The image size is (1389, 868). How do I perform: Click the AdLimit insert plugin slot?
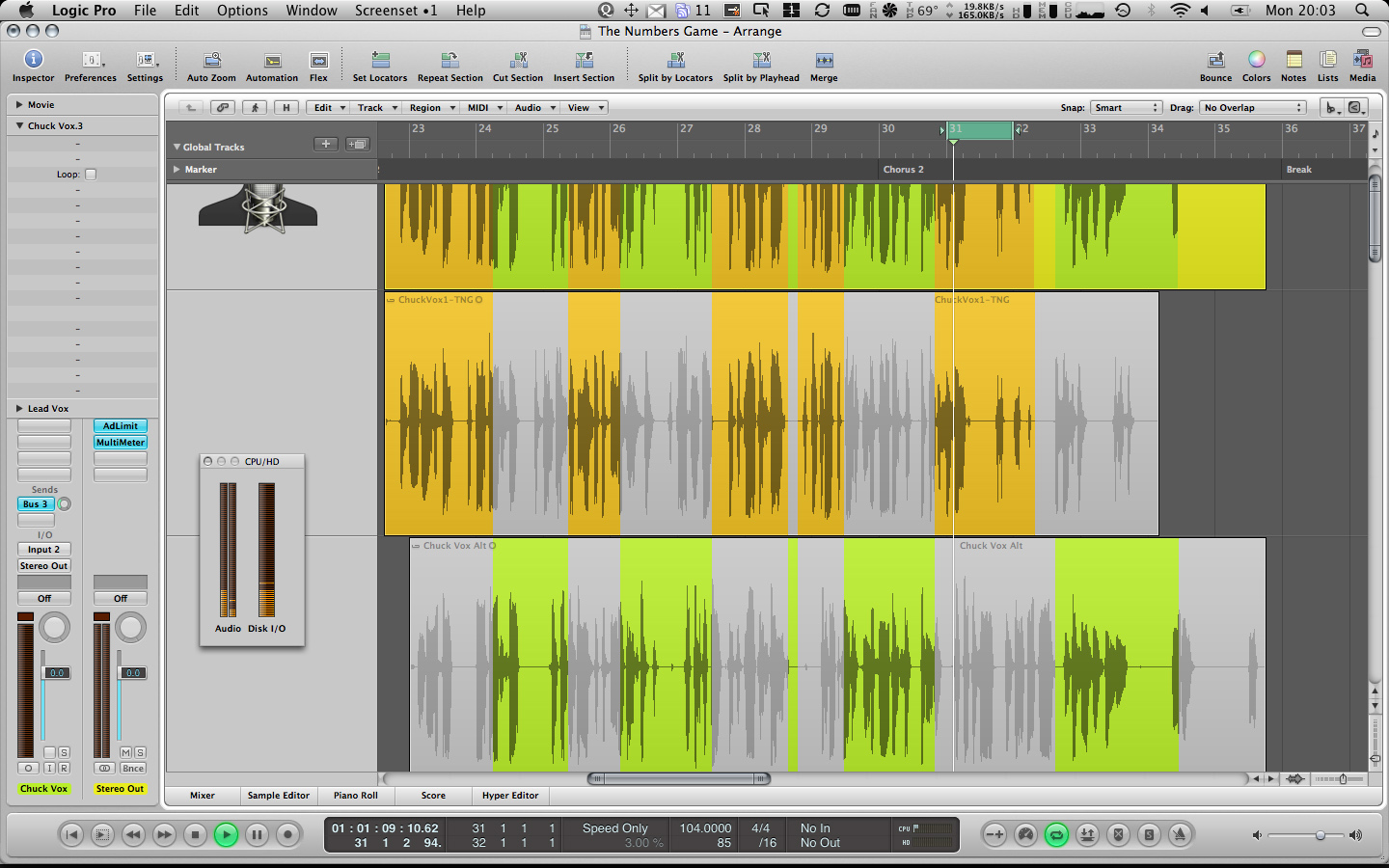click(x=121, y=426)
